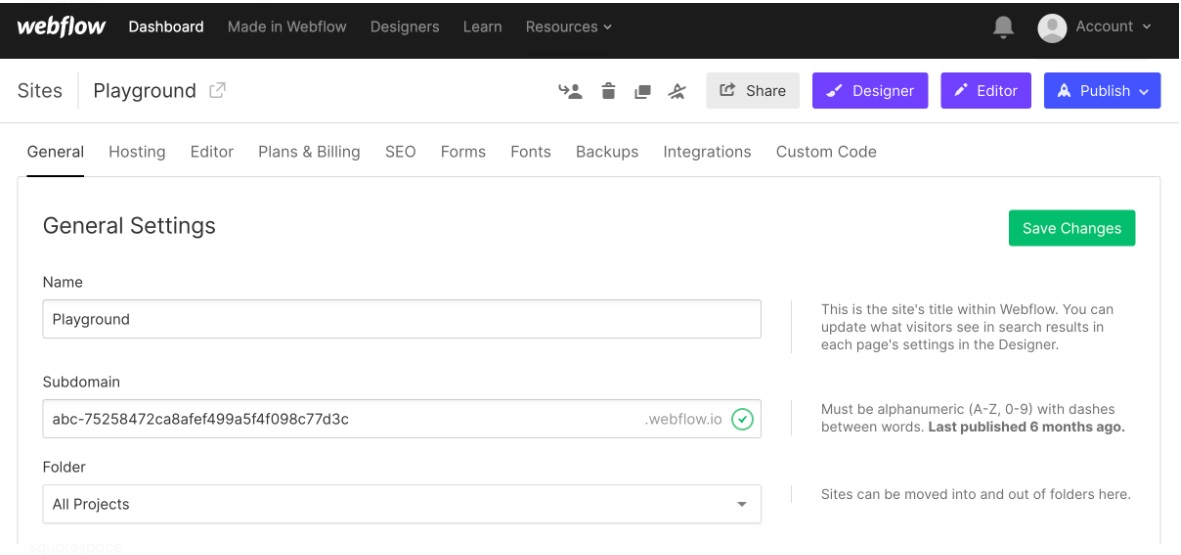Open notifications bell
Screen dimensions: 1181x555
[x=1002, y=27]
